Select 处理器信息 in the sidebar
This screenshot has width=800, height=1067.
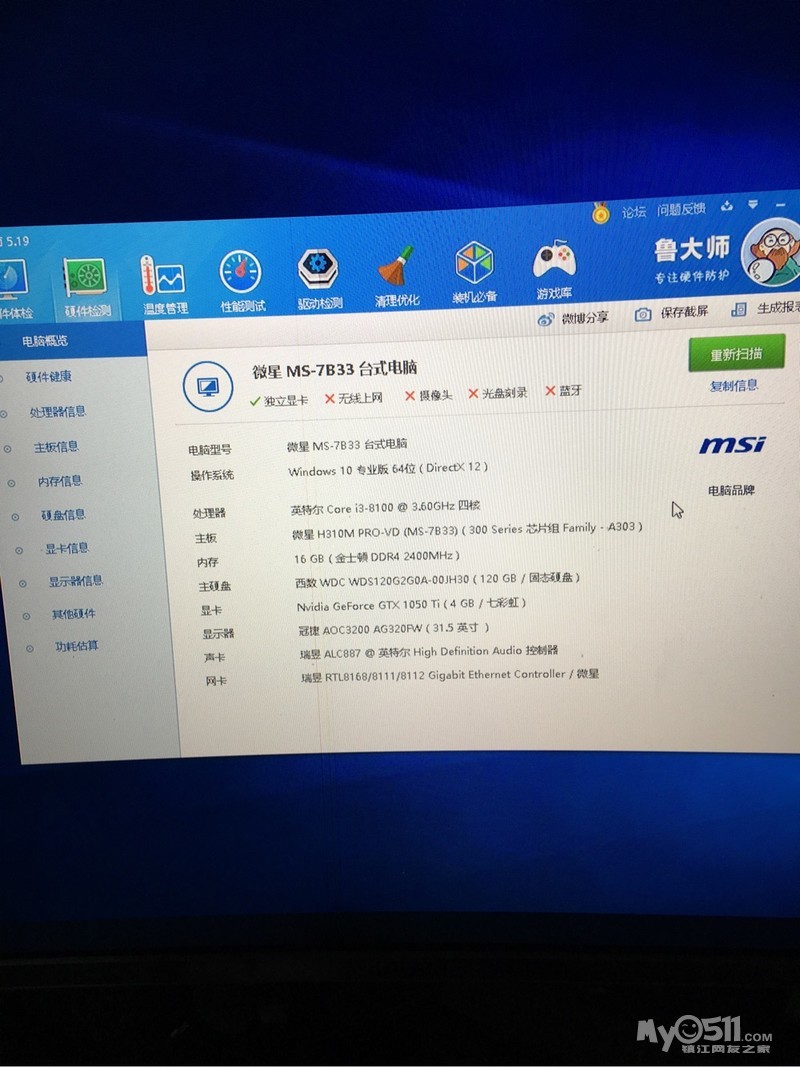pos(57,411)
